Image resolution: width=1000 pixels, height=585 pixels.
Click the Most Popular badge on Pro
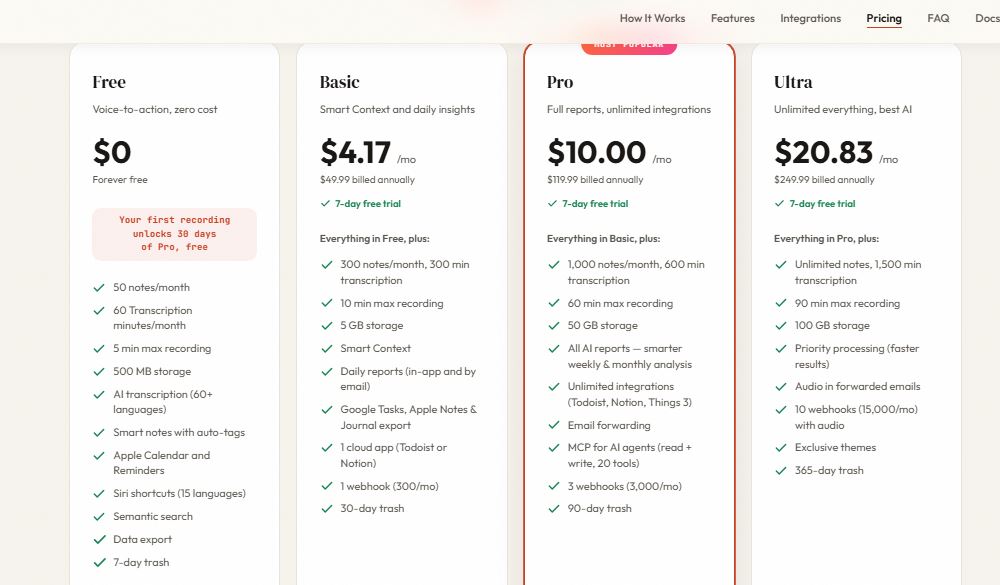pos(628,47)
